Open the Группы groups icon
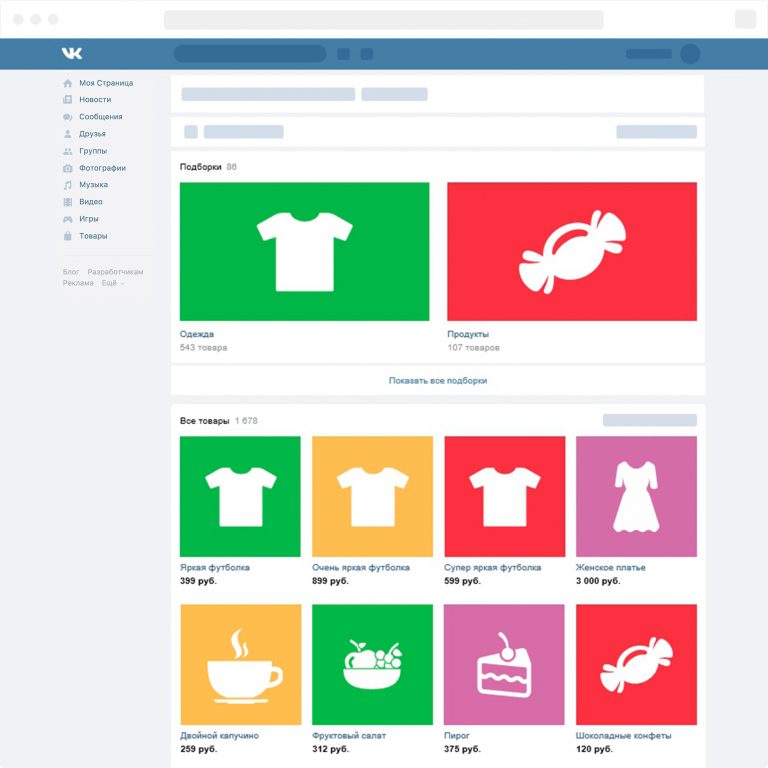Screen dimensions: 768x768 (68, 151)
